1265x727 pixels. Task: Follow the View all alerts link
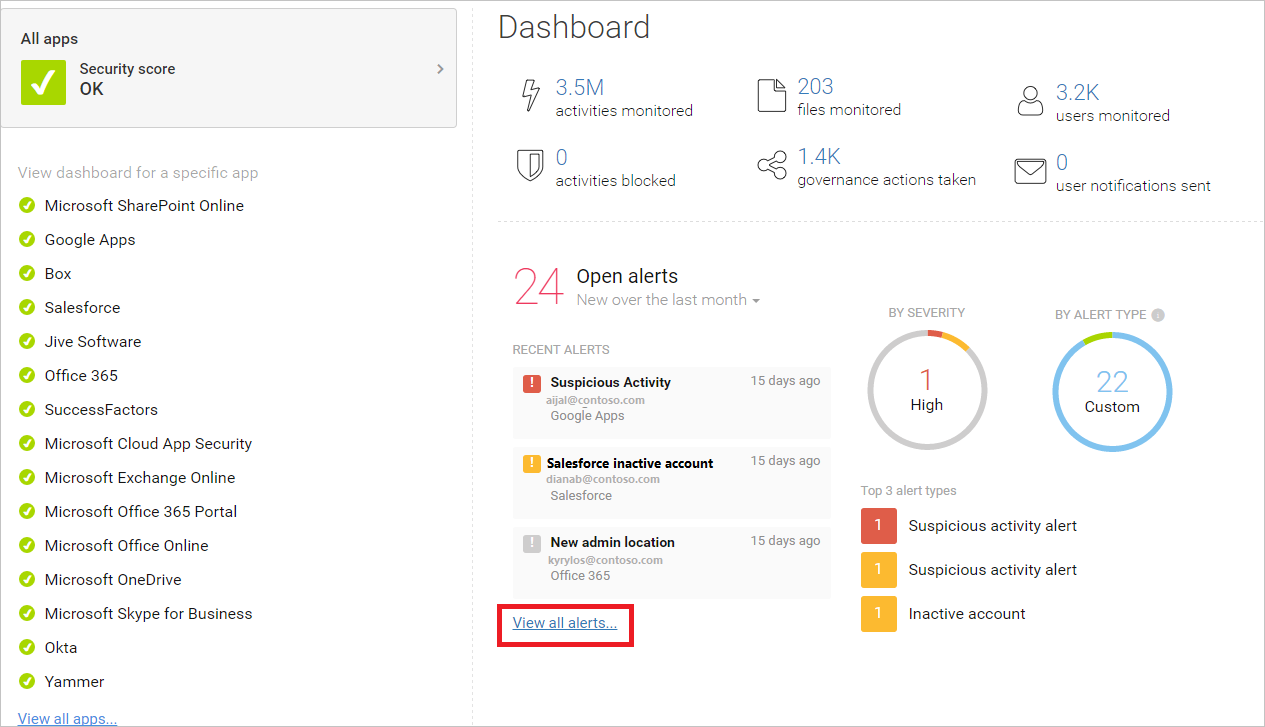click(x=565, y=623)
